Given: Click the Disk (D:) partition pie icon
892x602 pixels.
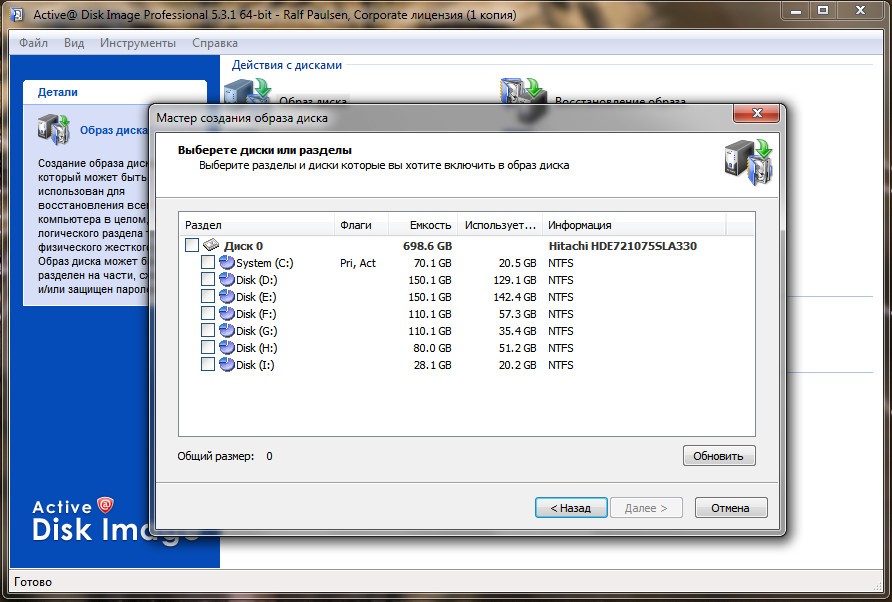Looking at the screenshot, I should [227, 279].
